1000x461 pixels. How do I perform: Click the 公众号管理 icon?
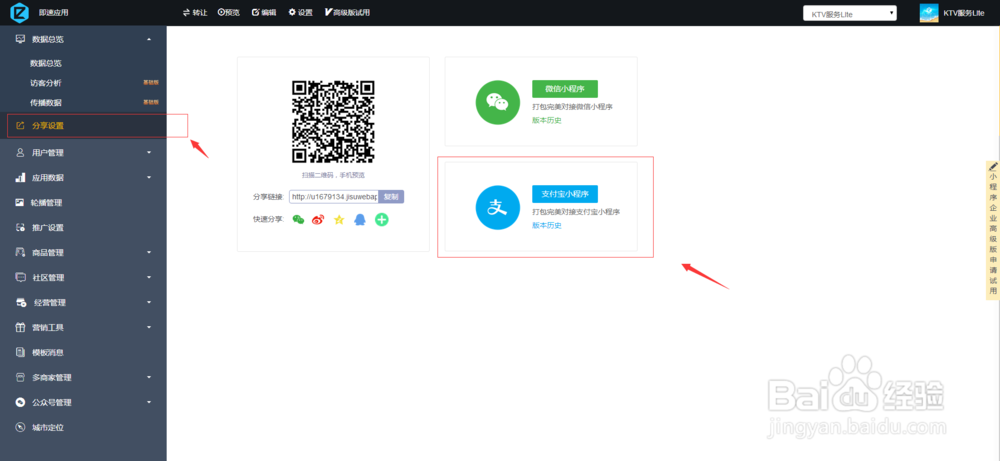point(20,402)
